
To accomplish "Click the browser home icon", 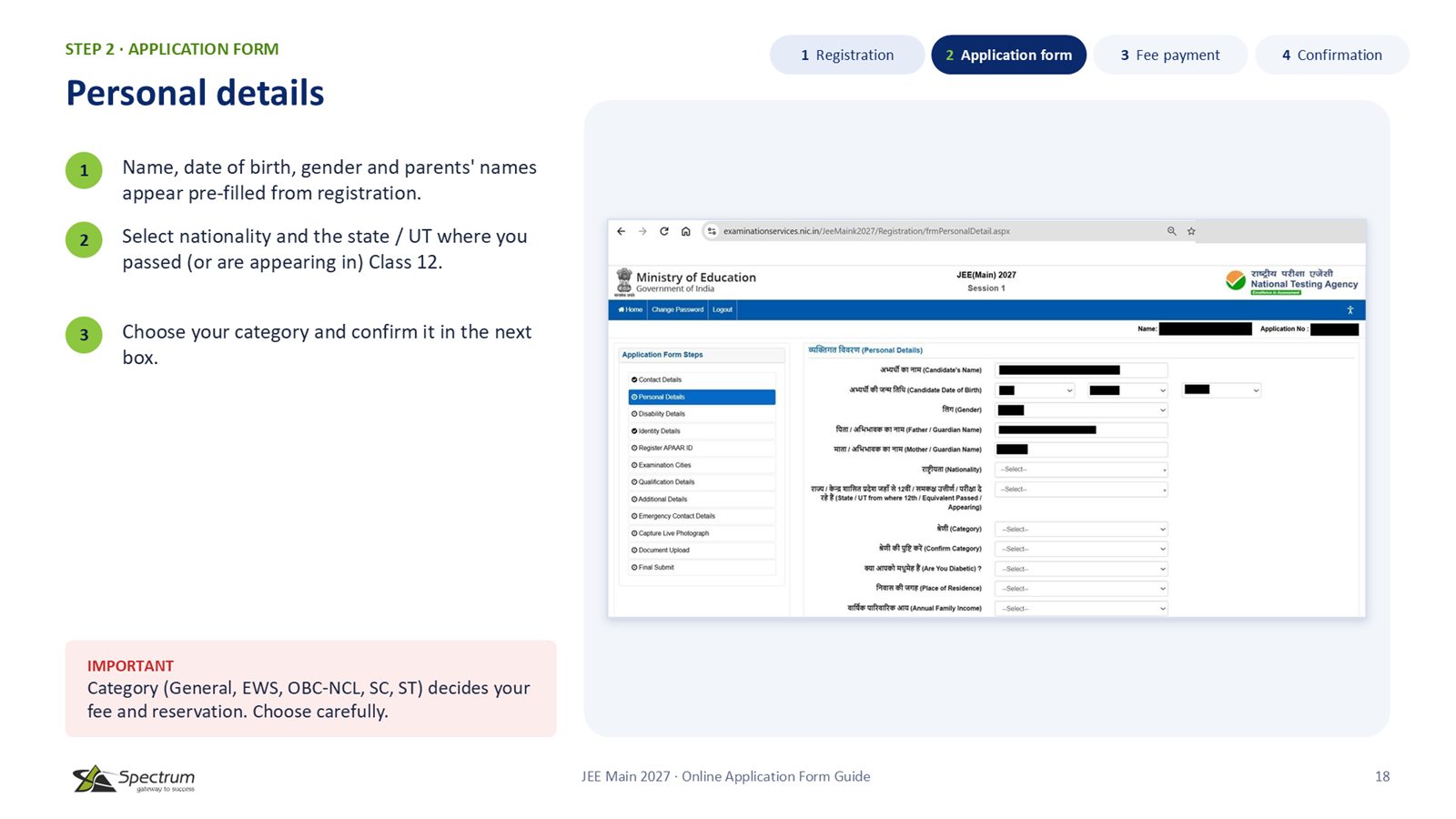I will tap(685, 231).
